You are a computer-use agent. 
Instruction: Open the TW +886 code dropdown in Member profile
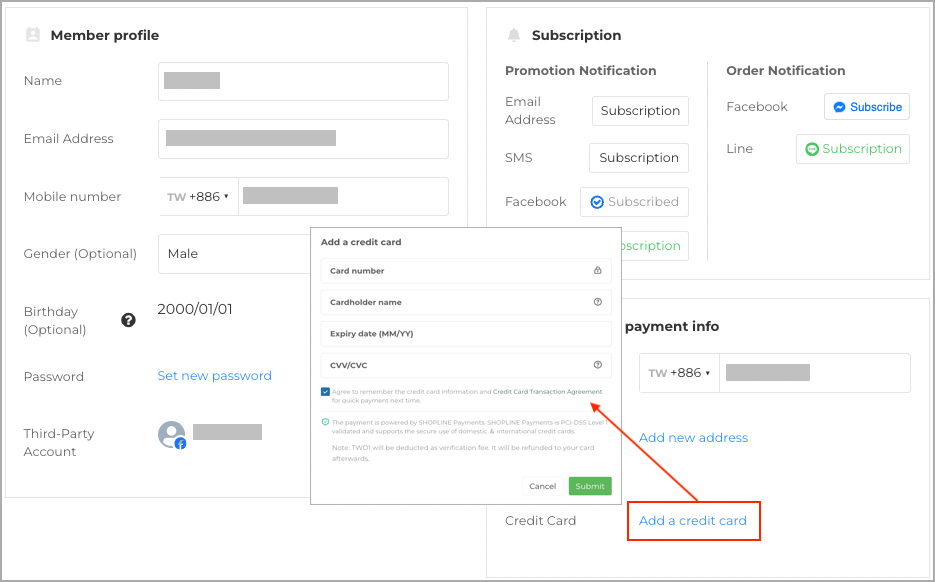(198, 196)
